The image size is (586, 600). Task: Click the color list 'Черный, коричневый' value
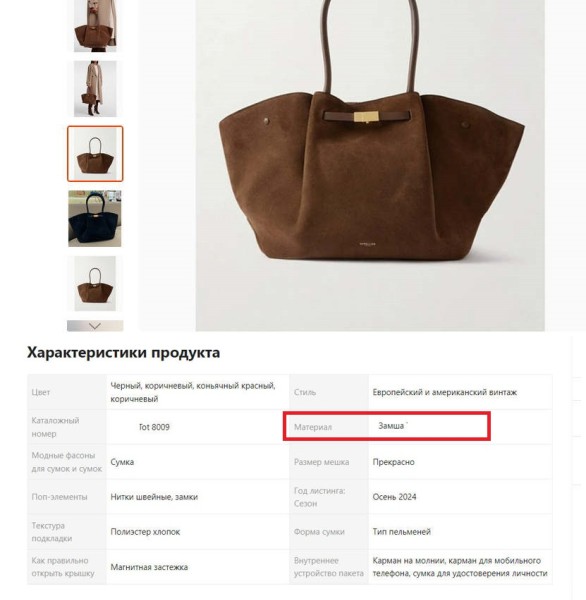[x=193, y=392]
